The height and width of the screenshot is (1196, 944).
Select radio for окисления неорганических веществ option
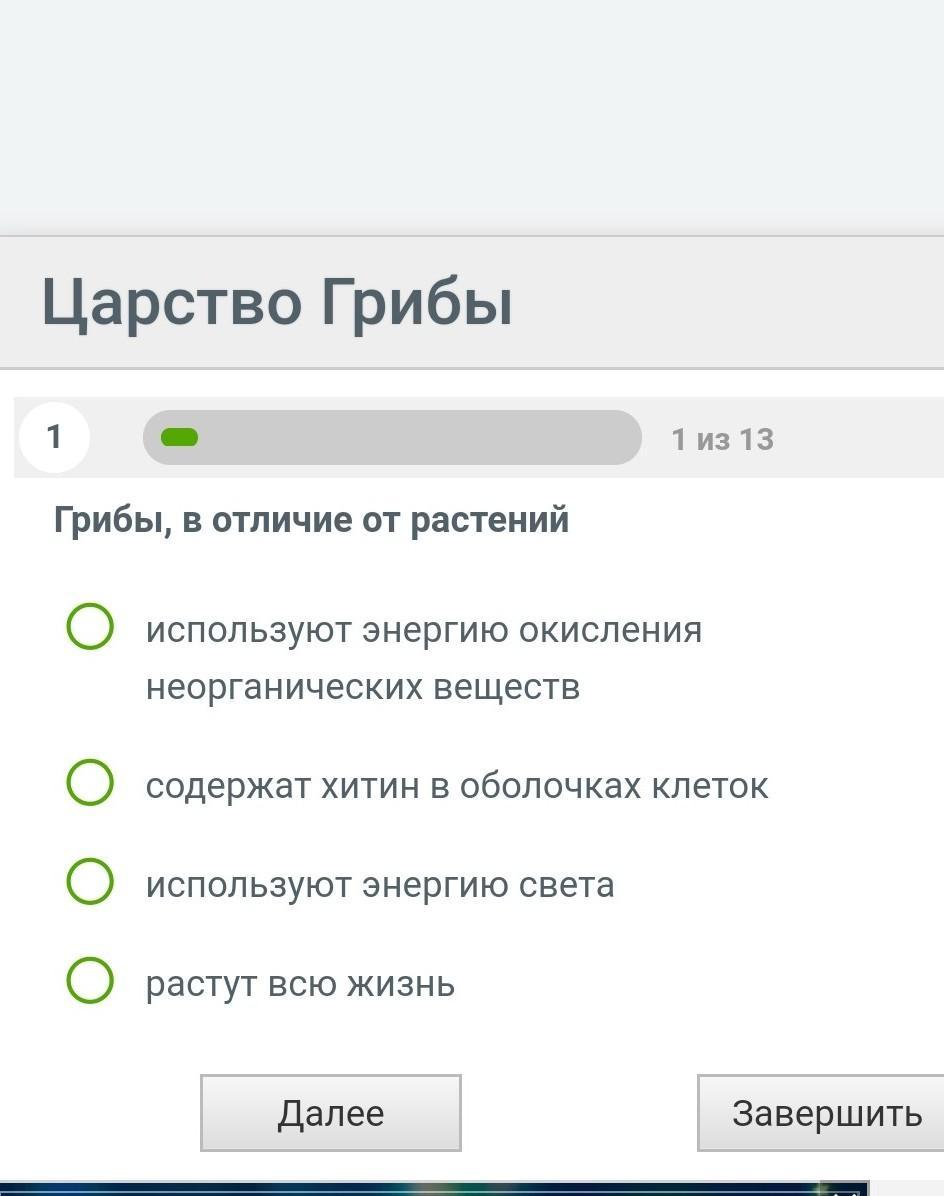(x=90, y=626)
